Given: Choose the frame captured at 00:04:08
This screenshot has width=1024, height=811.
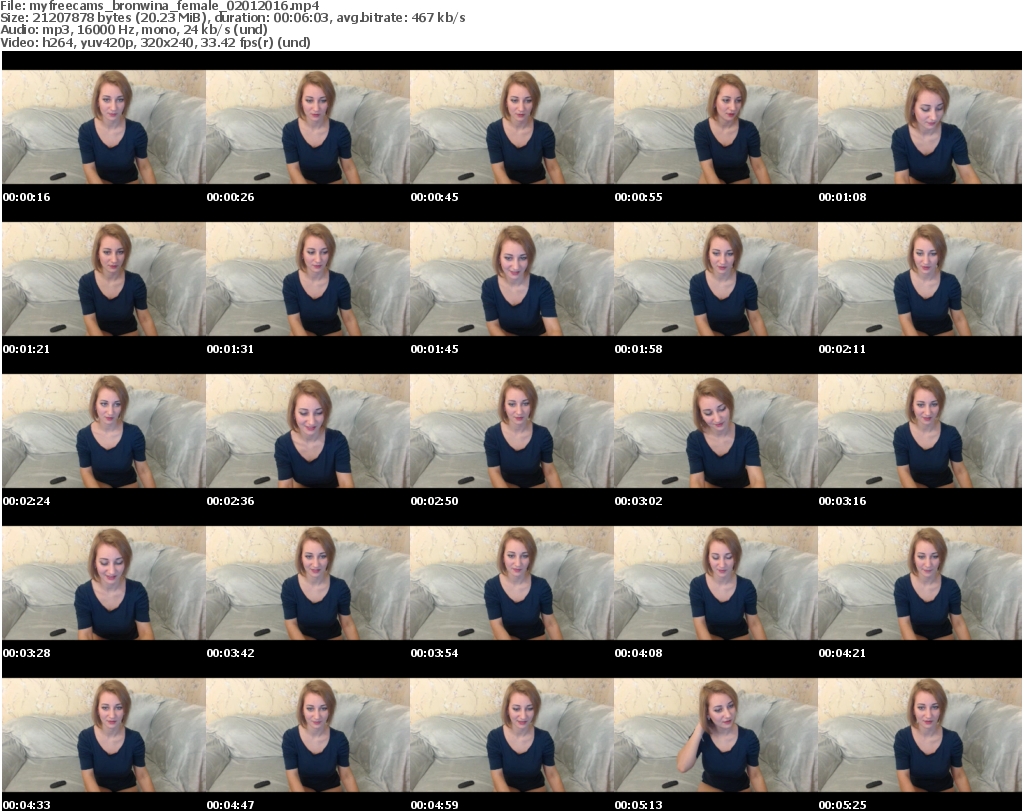Looking at the screenshot, I should coord(716,583).
